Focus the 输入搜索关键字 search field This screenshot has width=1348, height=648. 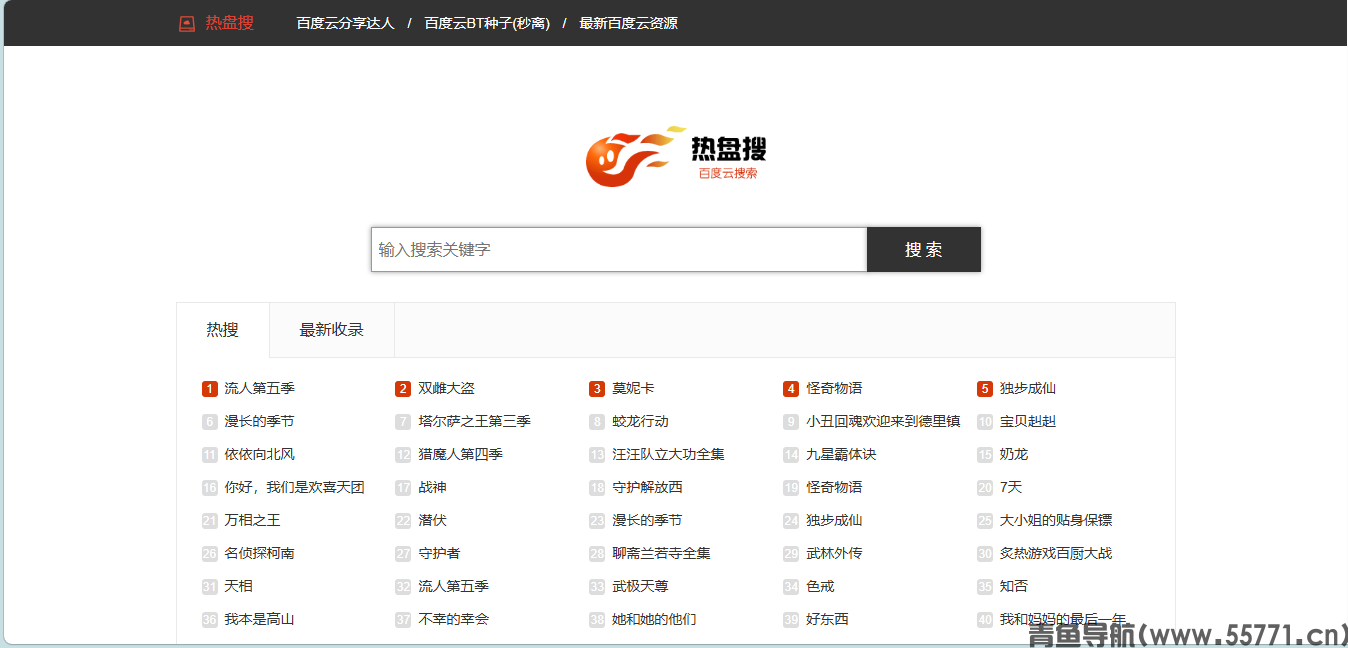pos(619,249)
